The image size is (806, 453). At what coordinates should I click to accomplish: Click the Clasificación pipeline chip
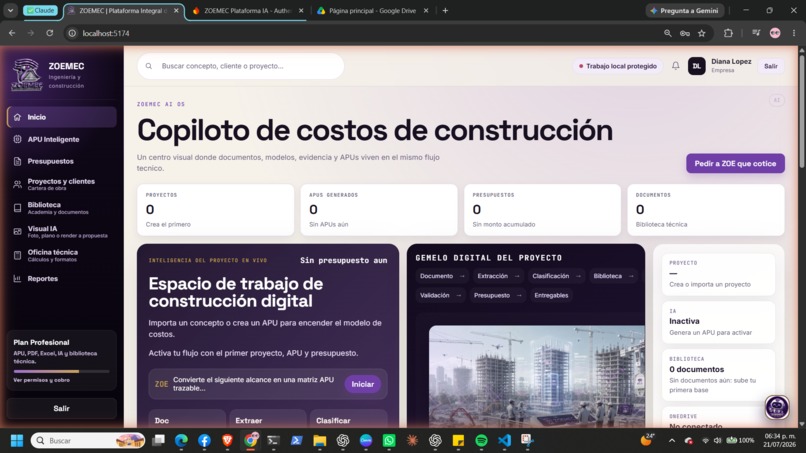pos(556,276)
